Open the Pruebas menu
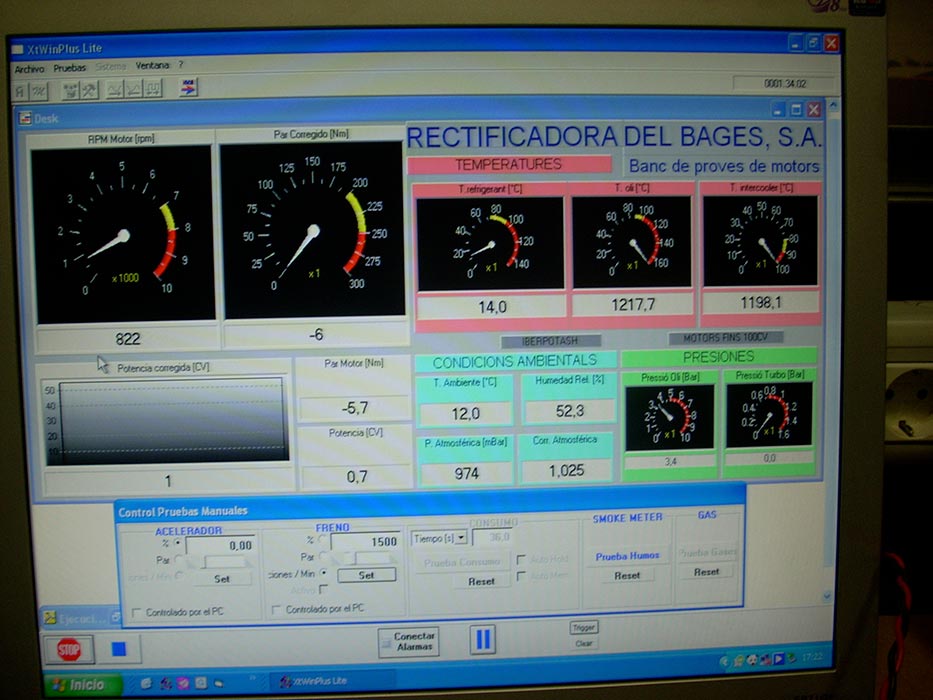Viewport: 933px width, 700px height. [x=70, y=68]
